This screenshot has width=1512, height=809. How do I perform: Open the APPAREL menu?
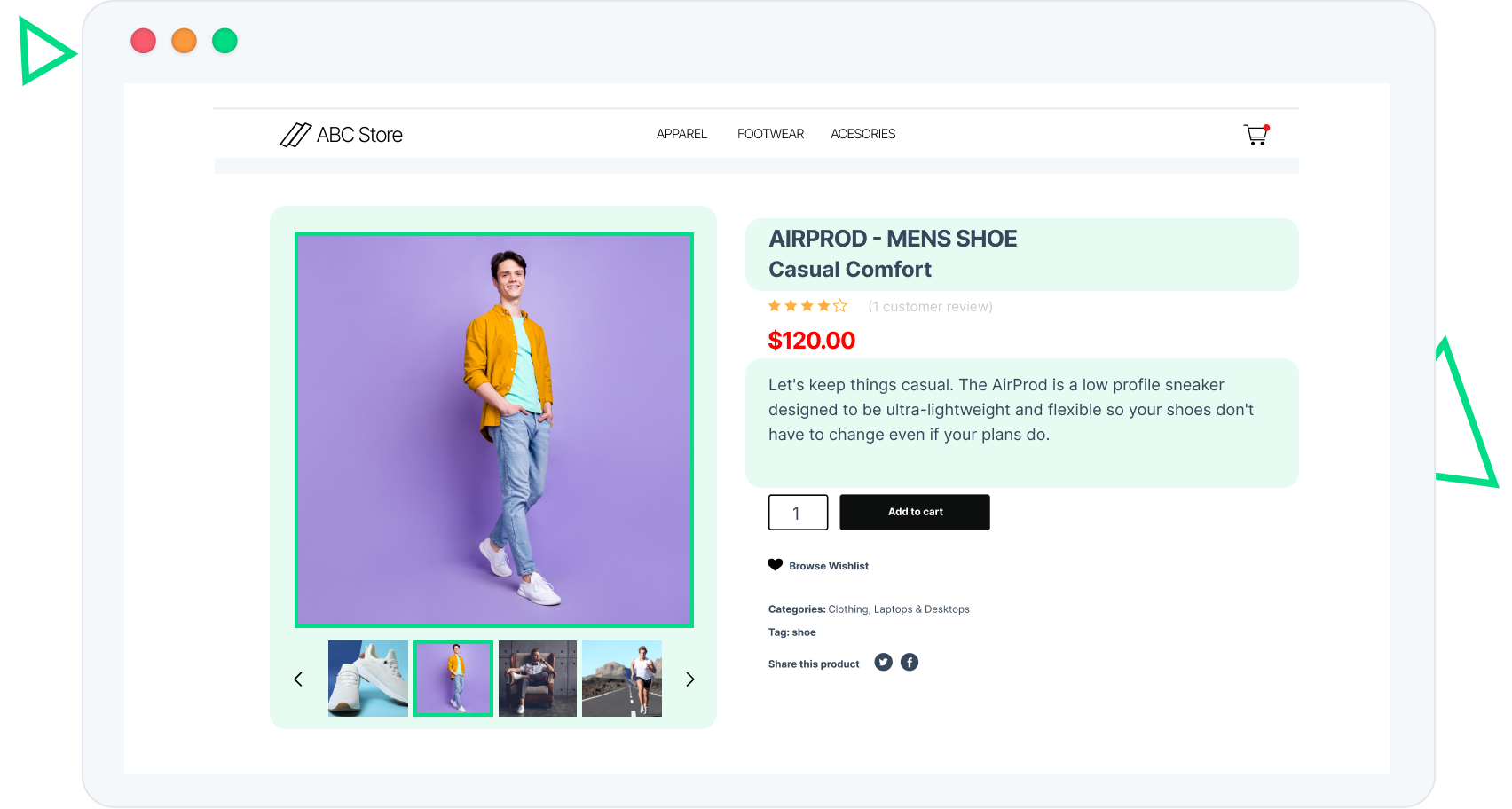(x=681, y=134)
